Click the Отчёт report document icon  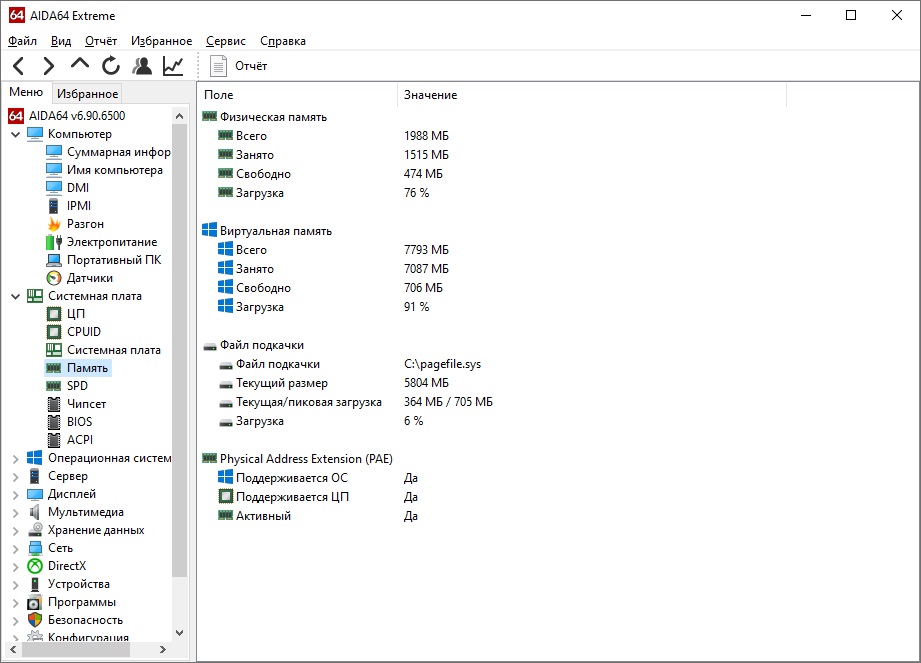[219, 66]
